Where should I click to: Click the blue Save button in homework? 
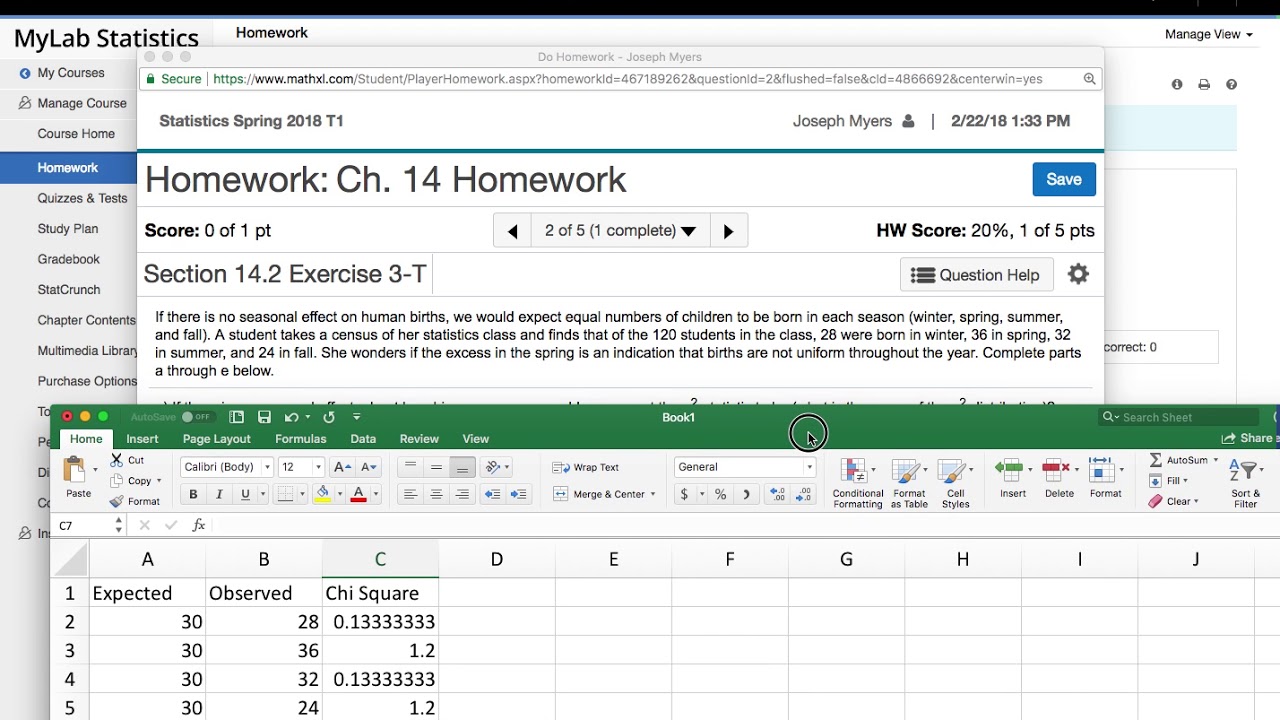[x=1064, y=179]
